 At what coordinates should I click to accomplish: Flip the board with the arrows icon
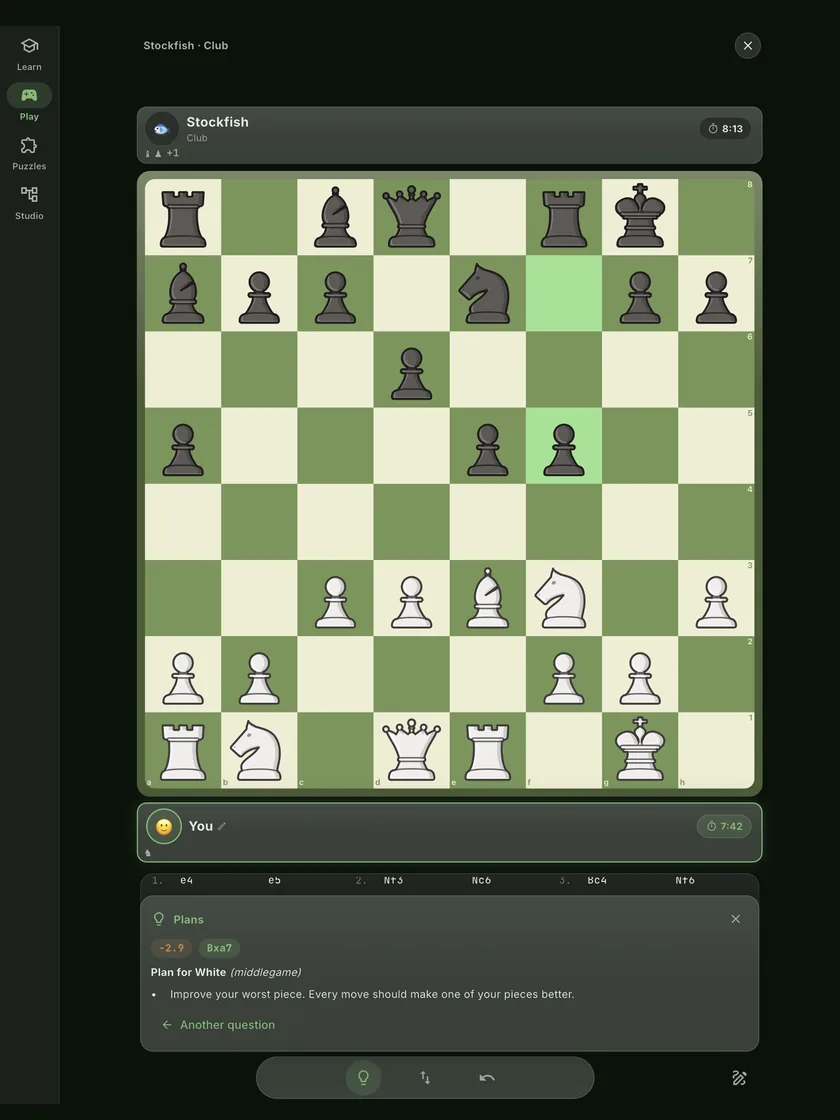(425, 1077)
